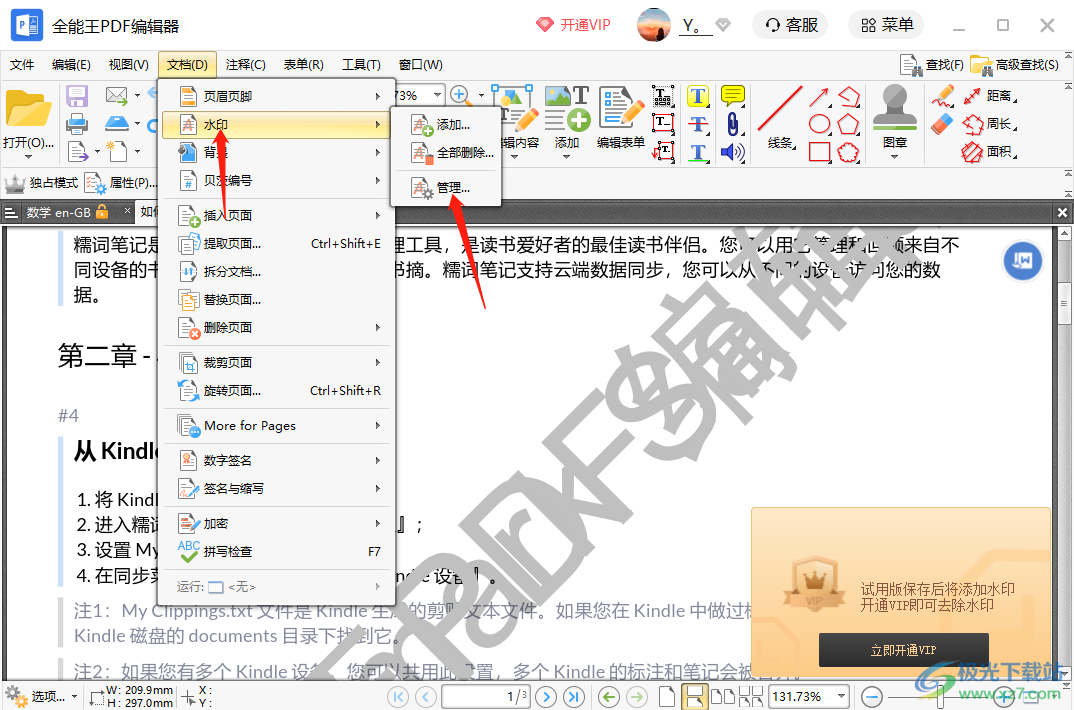This screenshot has height=710, width=1074.
Task: Go to the next page arrow
Action: coord(546,697)
